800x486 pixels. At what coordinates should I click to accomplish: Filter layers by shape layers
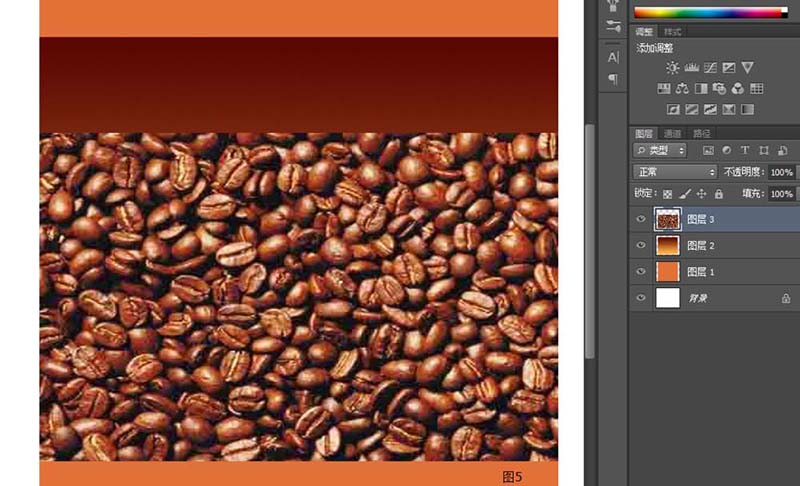tap(764, 150)
